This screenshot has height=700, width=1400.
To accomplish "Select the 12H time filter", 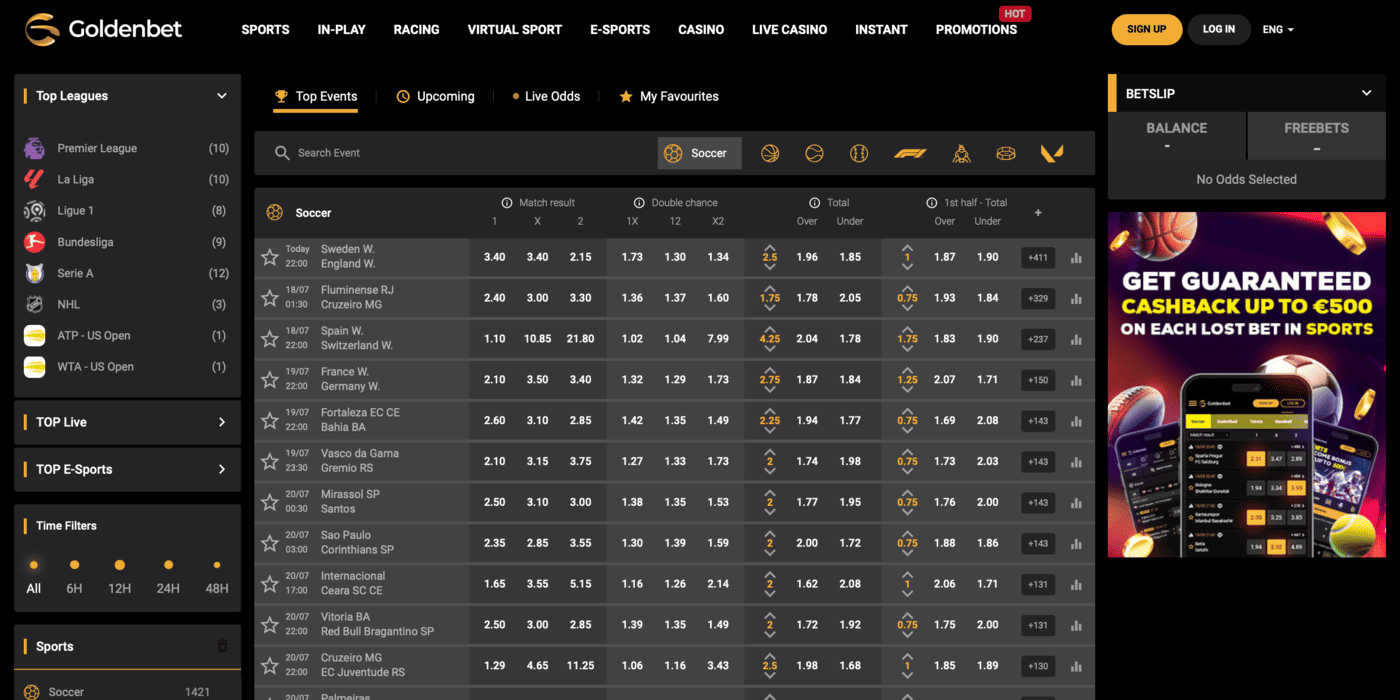I will (120, 577).
